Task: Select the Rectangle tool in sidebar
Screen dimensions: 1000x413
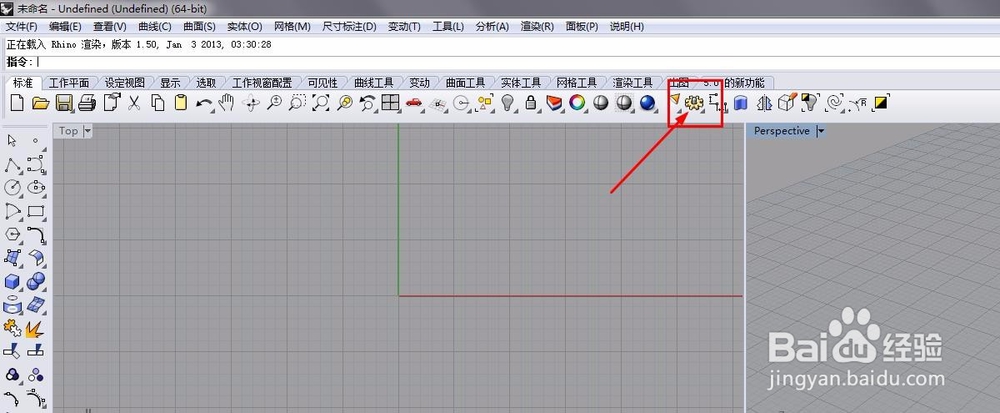Action: tap(36, 211)
